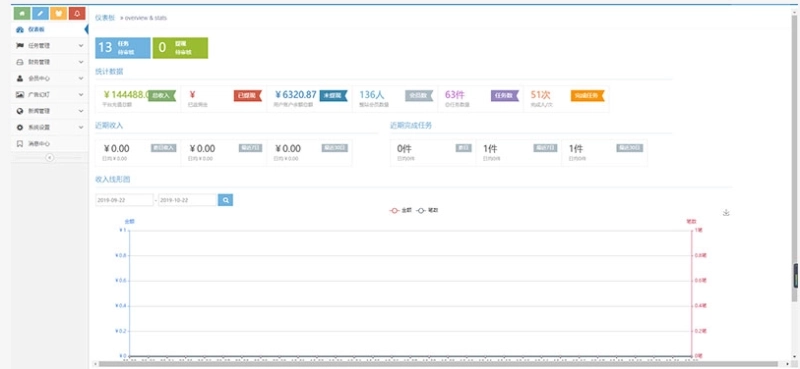The width and height of the screenshot is (800, 369).
Task: Open the sidebar item with picture icon
Action: tap(49, 94)
